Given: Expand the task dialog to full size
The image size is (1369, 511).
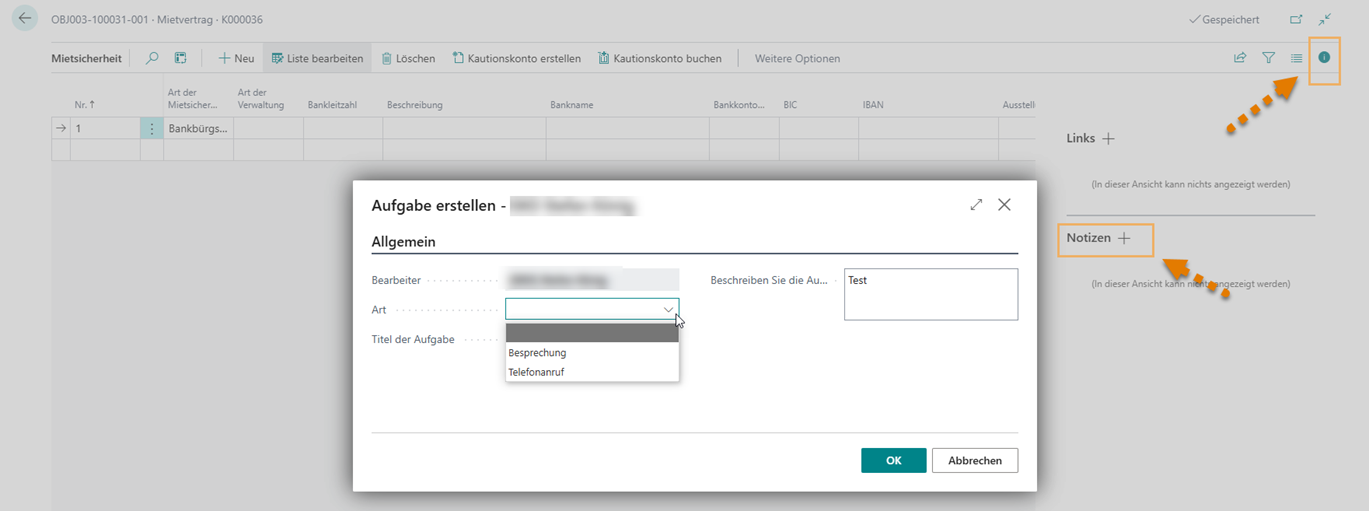Looking at the screenshot, I should [x=976, y=205].
